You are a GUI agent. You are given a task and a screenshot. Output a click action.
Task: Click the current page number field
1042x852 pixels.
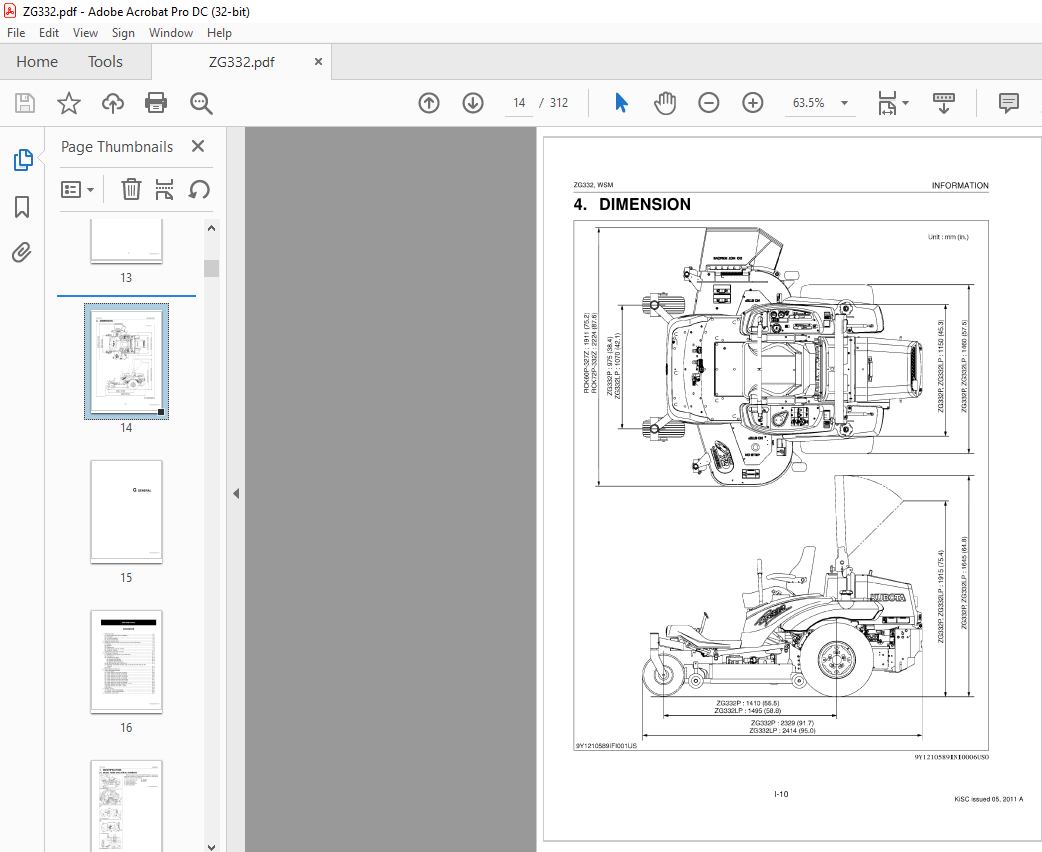519,103
